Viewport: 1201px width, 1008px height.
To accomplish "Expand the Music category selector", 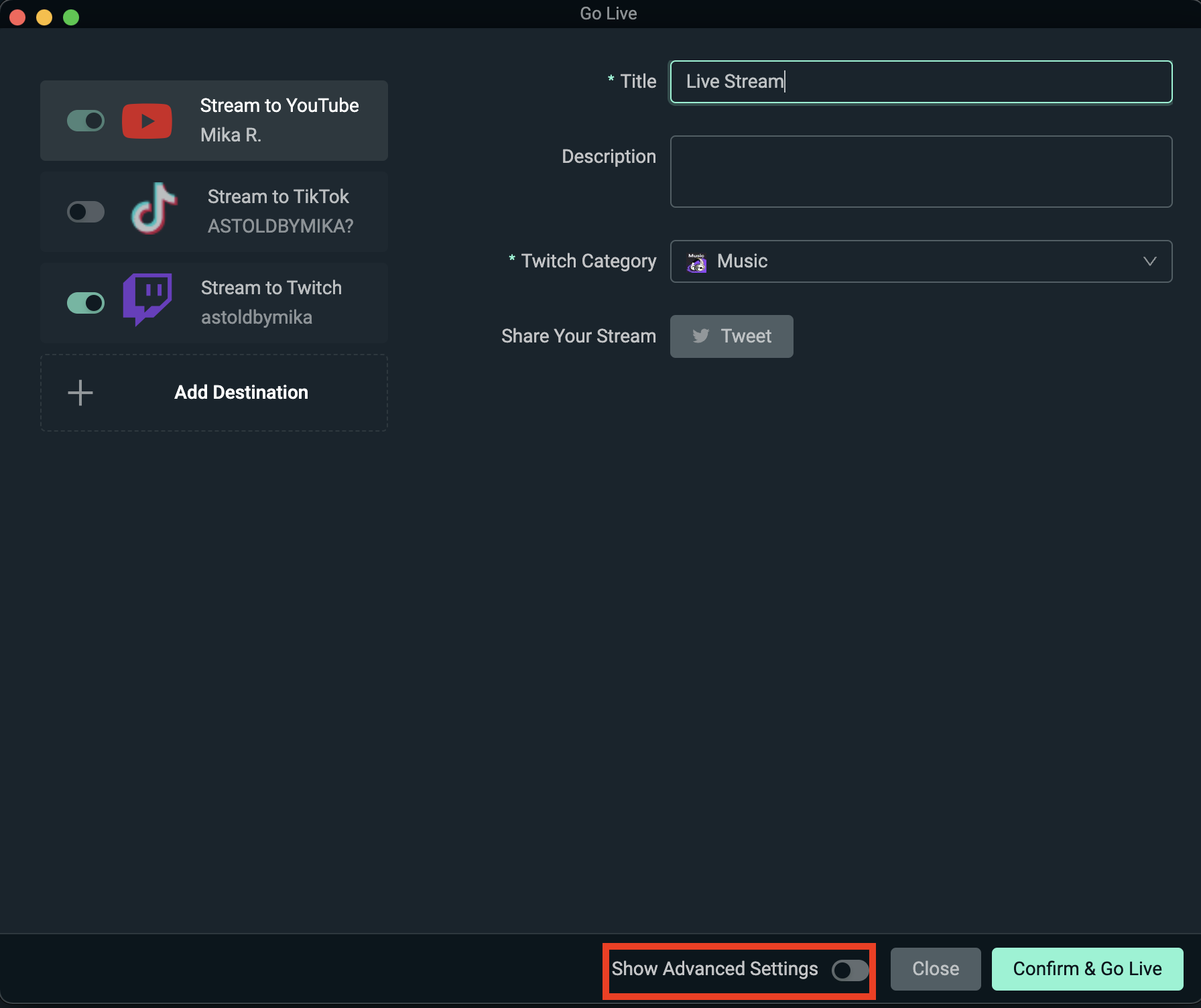I will 1150,261.
